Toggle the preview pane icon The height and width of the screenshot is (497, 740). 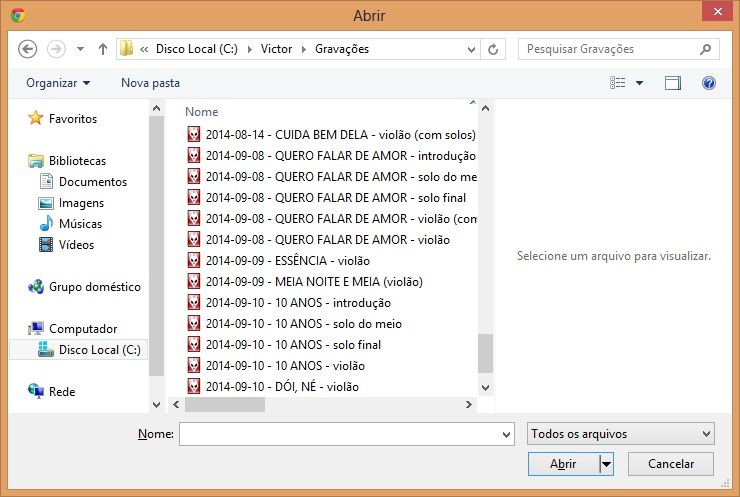pos(673,83)
